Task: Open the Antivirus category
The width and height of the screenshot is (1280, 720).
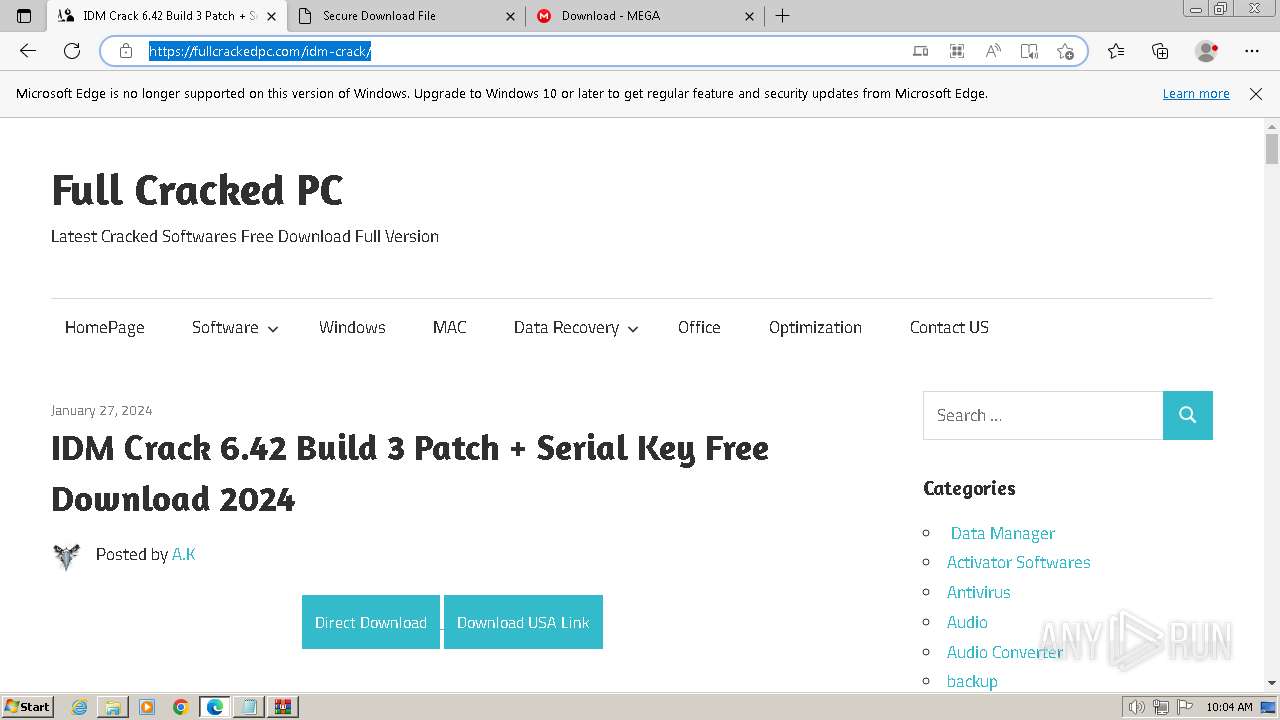Action: (979, 592)
